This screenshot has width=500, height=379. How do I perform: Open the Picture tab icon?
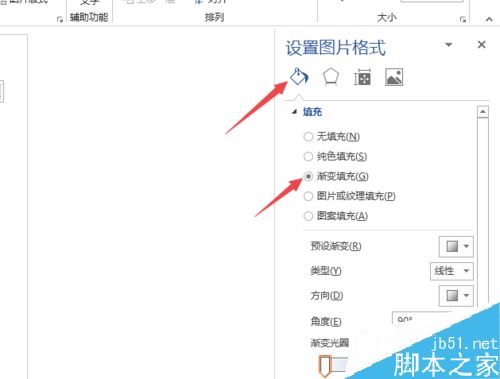coord(394,77)
